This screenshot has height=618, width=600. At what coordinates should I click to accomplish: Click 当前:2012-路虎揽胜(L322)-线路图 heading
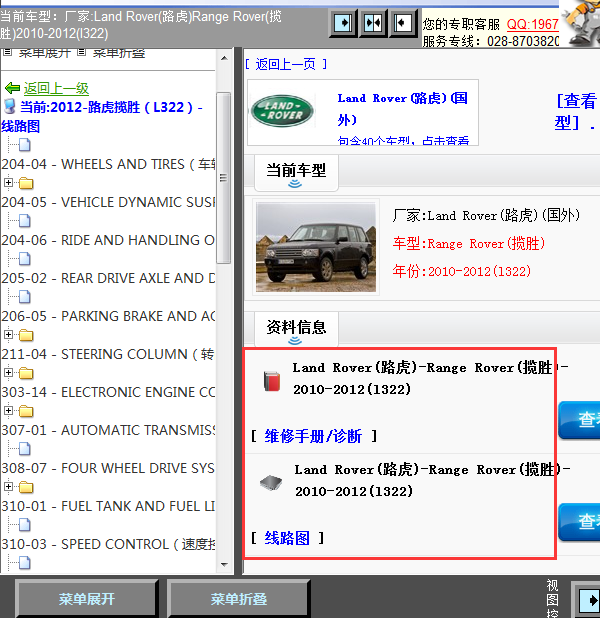click(x=102, y=117)
